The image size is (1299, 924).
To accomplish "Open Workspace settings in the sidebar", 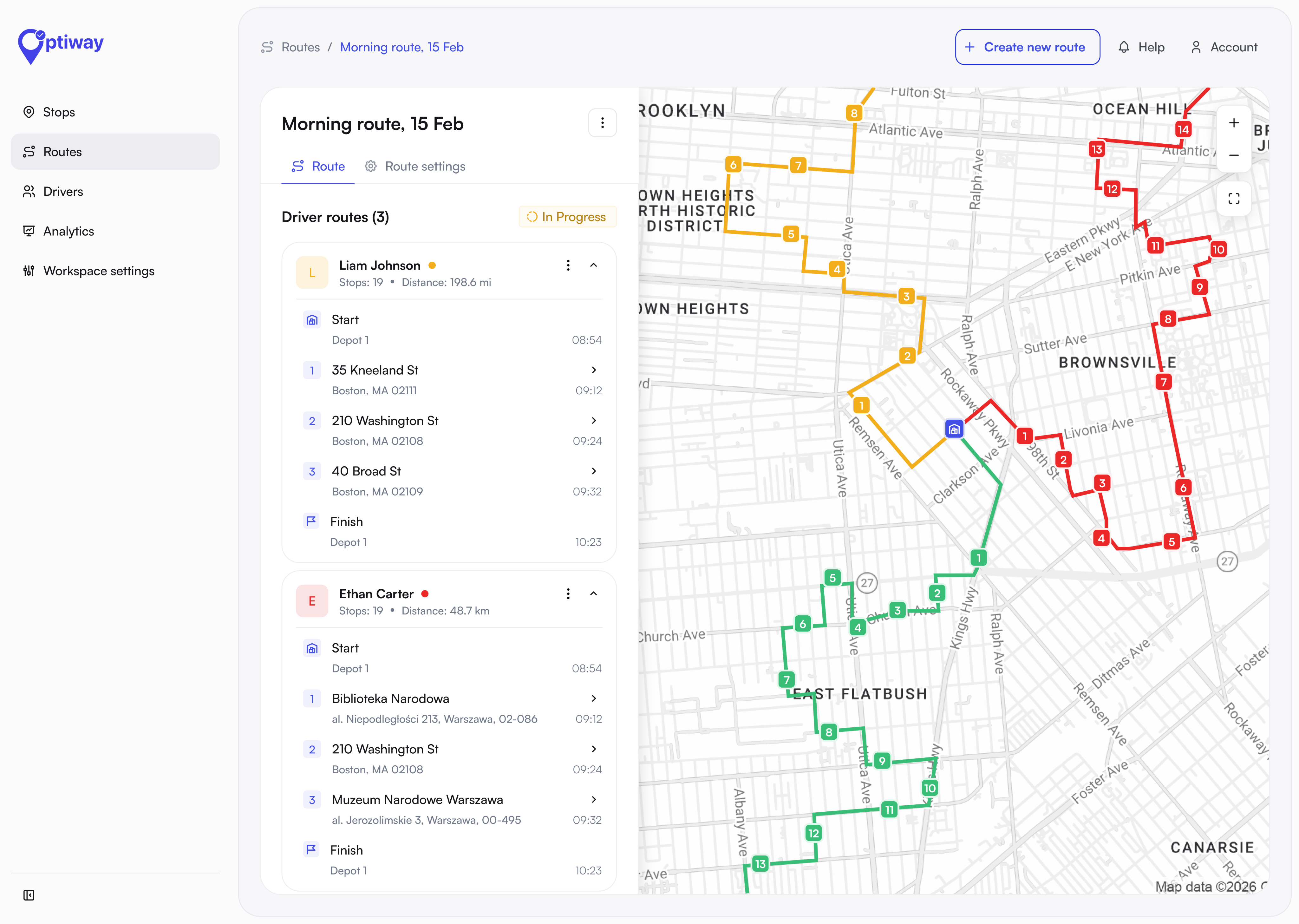I will (x=115, y=271).
